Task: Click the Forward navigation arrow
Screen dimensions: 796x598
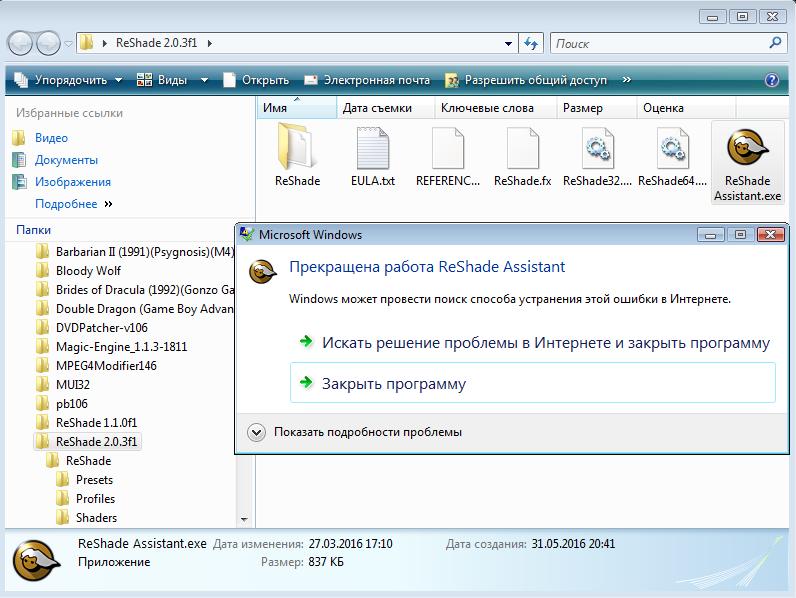Action: click(48, 43)
